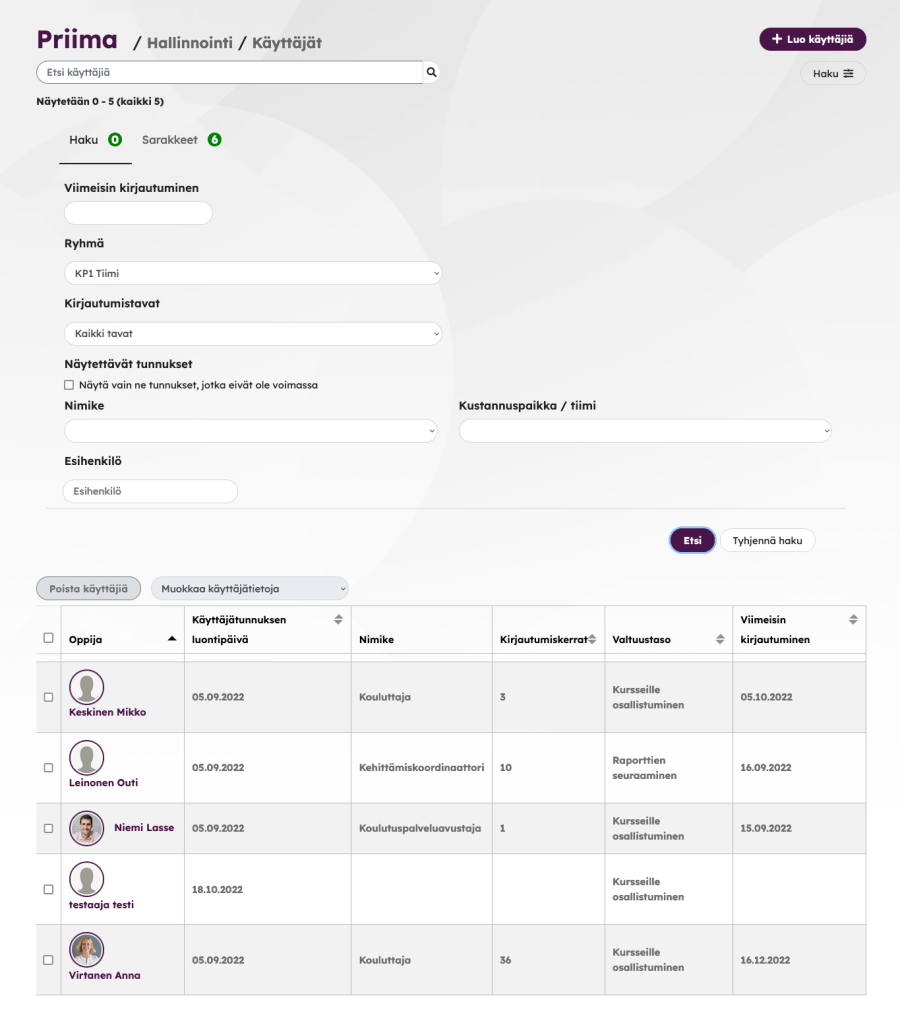The width and height of the screenshot is (900, 1023).
Task: Sort by Oppija column arrow
Action: click(172, 639)
